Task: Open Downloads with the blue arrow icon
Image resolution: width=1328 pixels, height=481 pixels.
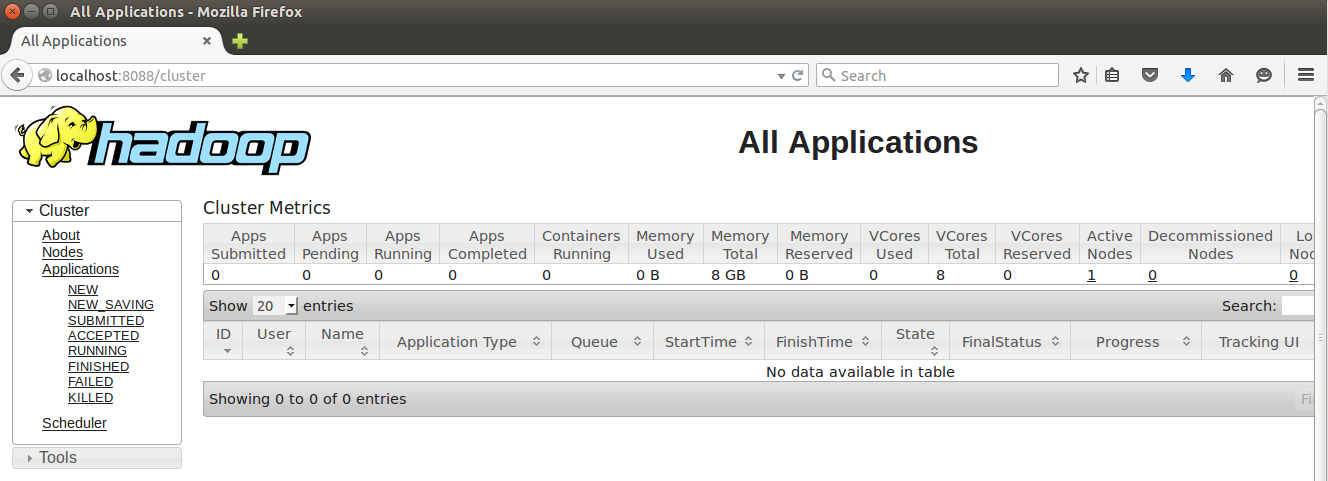Action: 1188,75
